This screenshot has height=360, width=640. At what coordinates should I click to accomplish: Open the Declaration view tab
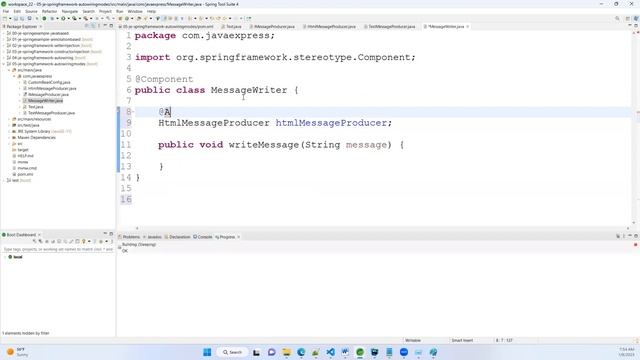pyautogui.click(x=178, y=237)
